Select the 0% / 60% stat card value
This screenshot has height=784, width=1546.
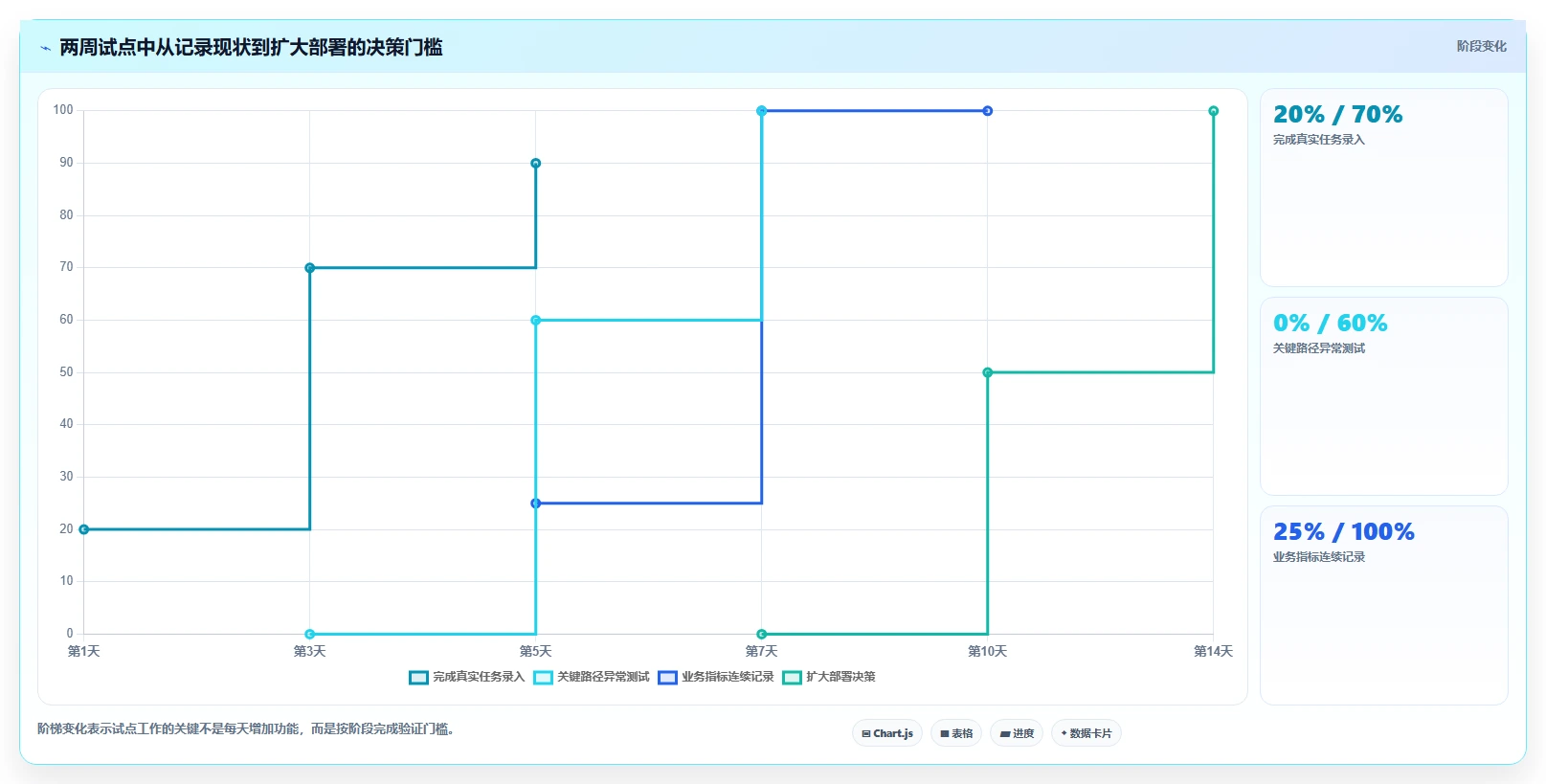click(x=1330, y=324)
